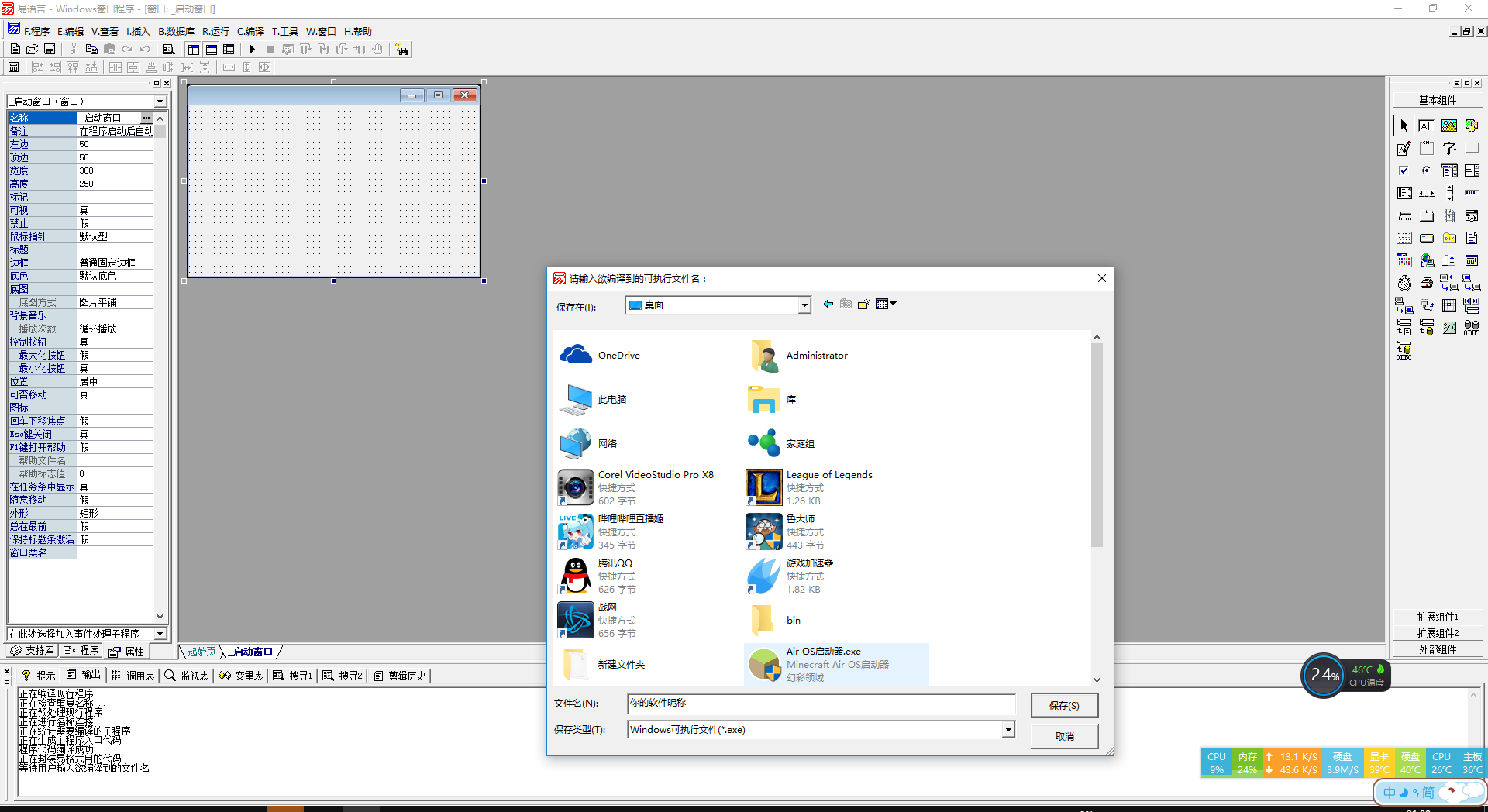Switch to the 起始页 tab
Viewport: 1488px width, 812px height.
201,652
